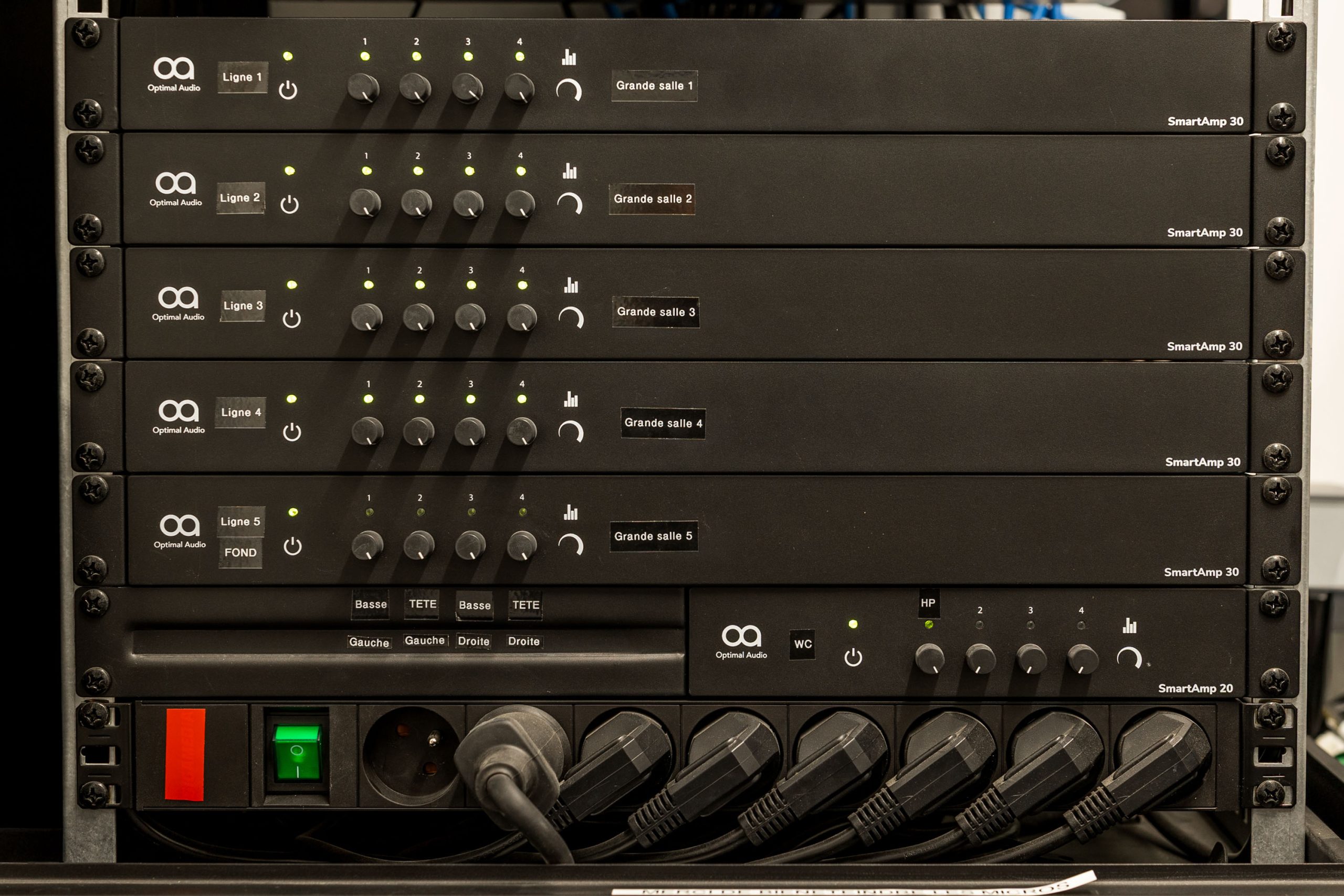Touch the HP knob on the WC amp
Viewport: 1344px width, 896px height.
[x=929, y=658]
